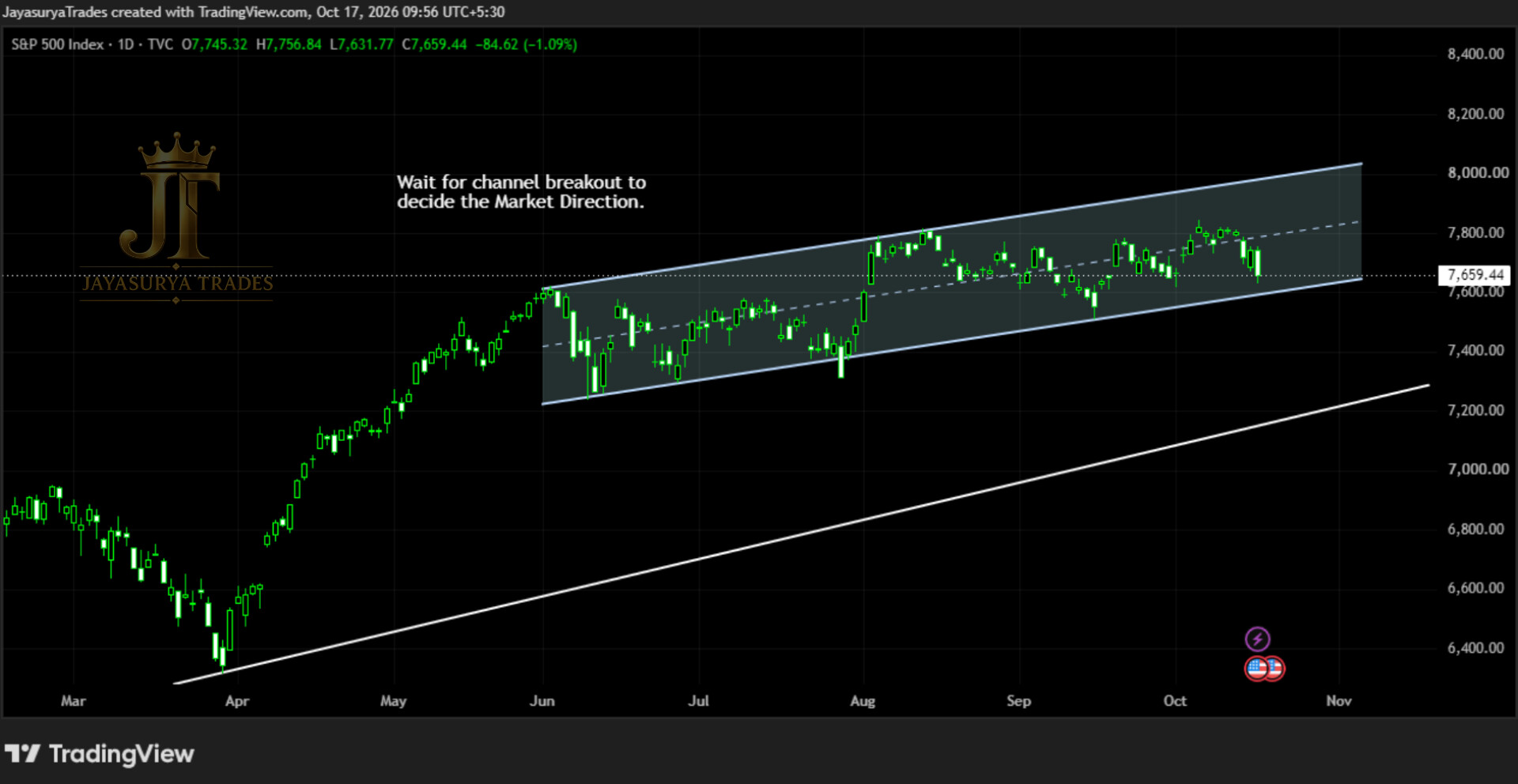Select the long white rising trendline below price
1518x784 pixels.
pyautogui.click(x=802, y=534)
